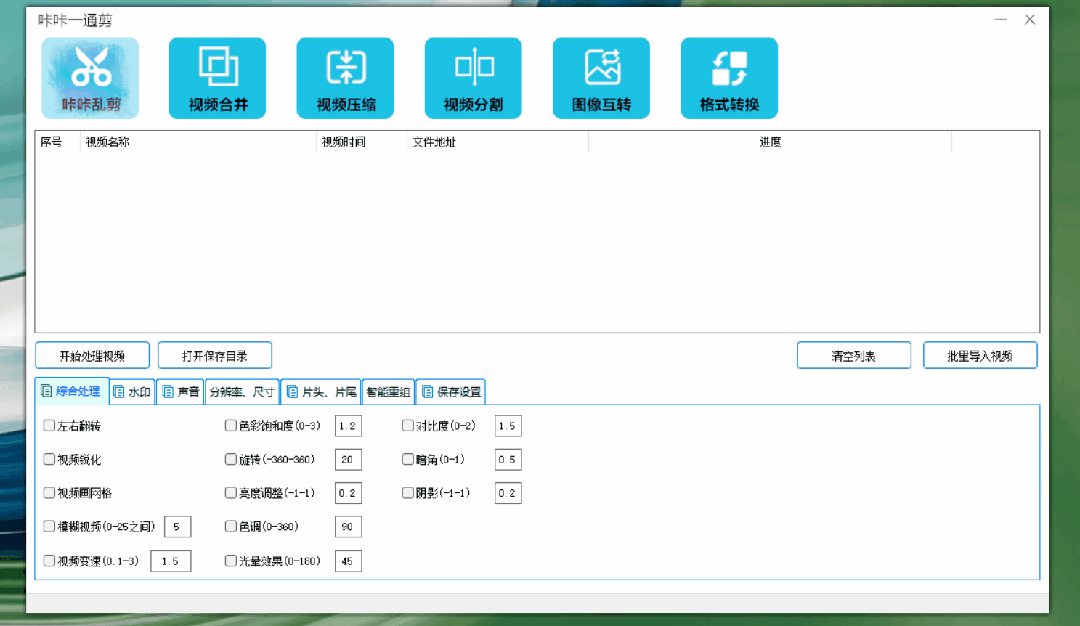Enable the 视频画网格 checkbox
Image resolution: width=1080 pixels, height=626 pixels.
[x=49, y=492]
